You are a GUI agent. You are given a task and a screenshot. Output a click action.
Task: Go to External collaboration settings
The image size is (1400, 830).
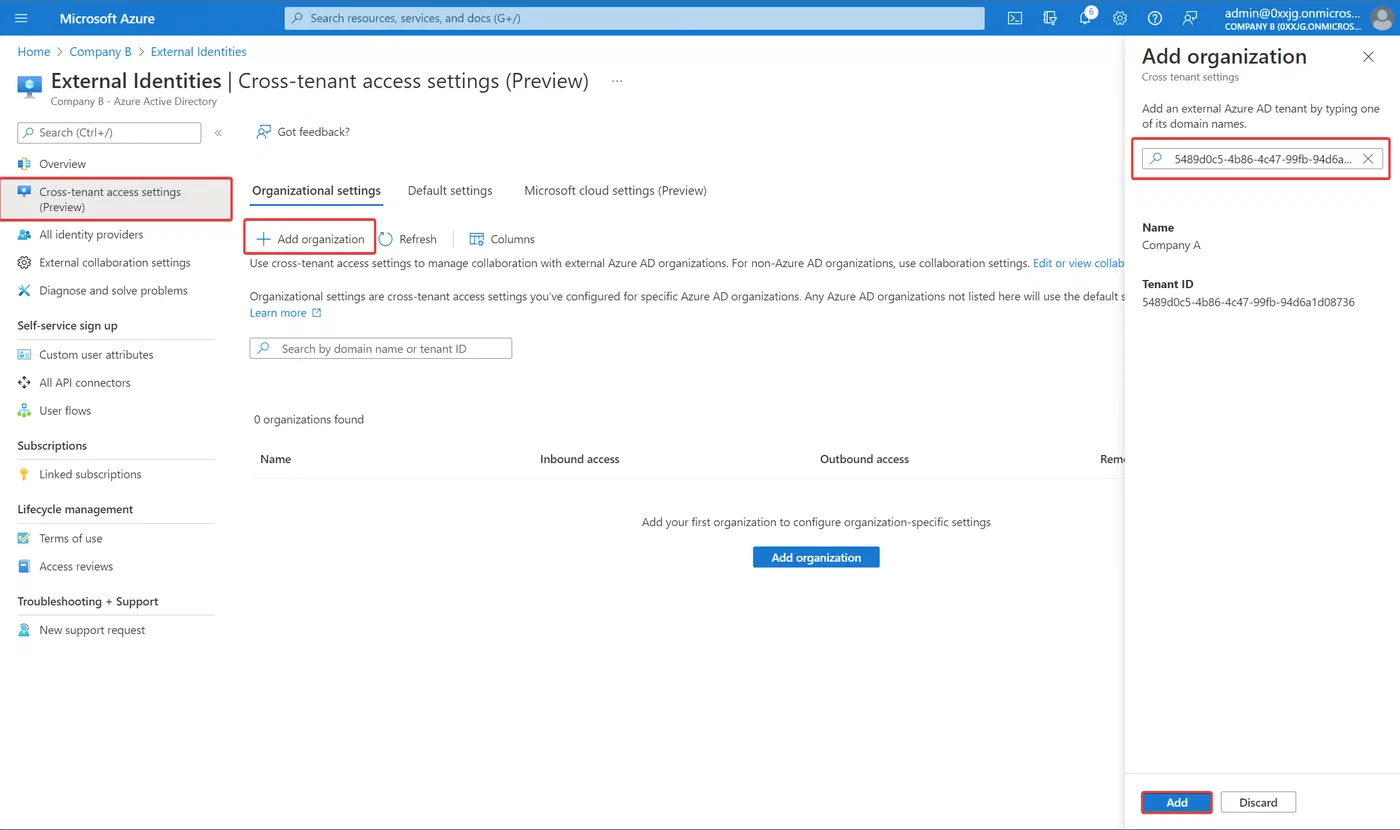click(x=115, y=262)
